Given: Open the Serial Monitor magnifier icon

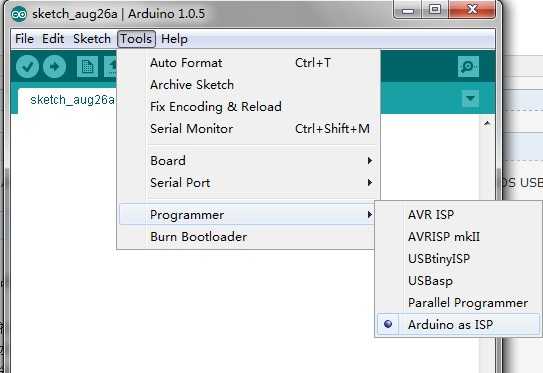Looking at the screenshot, I should [x=468, y=66].
